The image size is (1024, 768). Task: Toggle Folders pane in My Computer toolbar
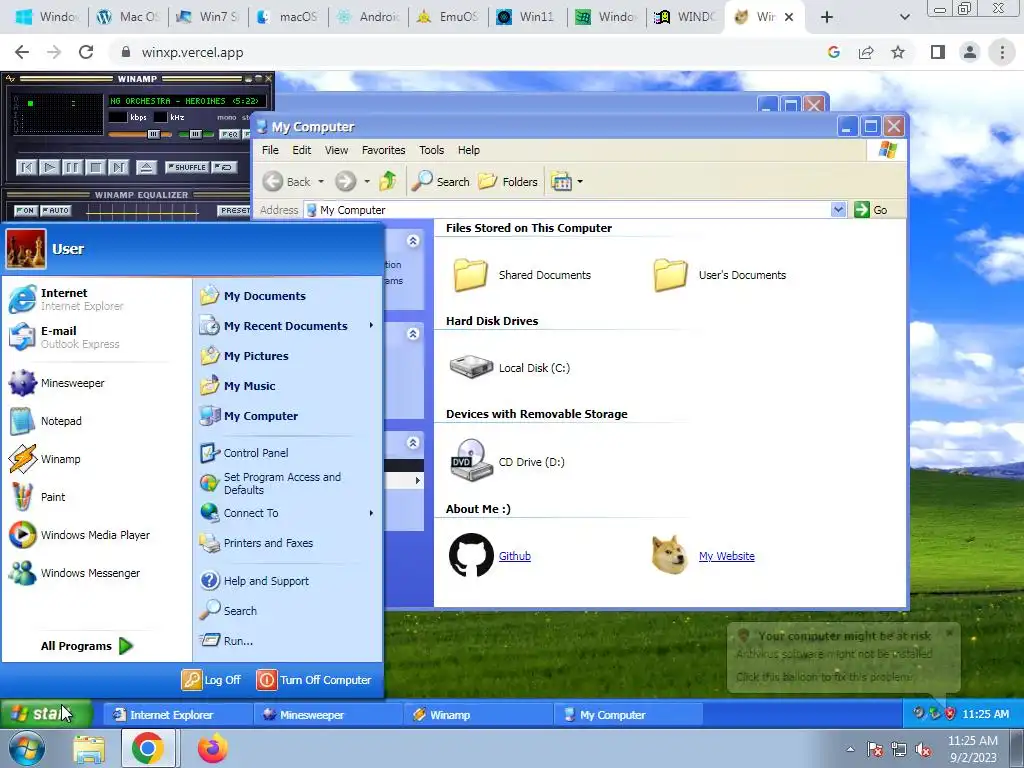(x=507, y=182)
